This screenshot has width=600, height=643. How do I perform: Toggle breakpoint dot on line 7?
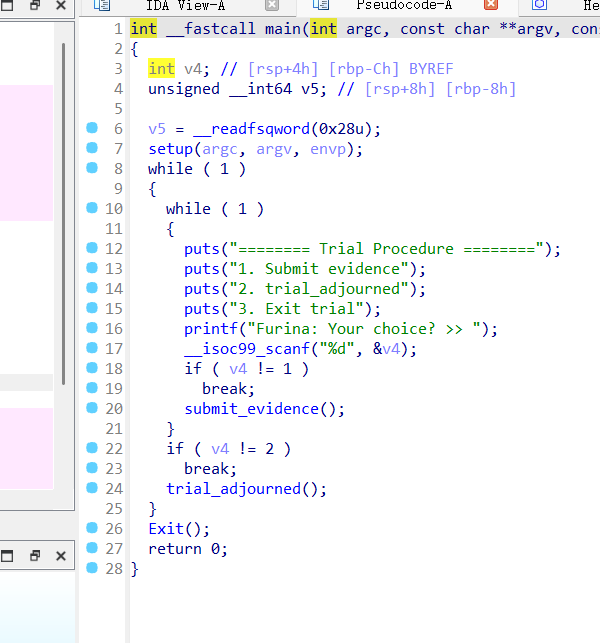pyautogui.click(x=92, y=148)
